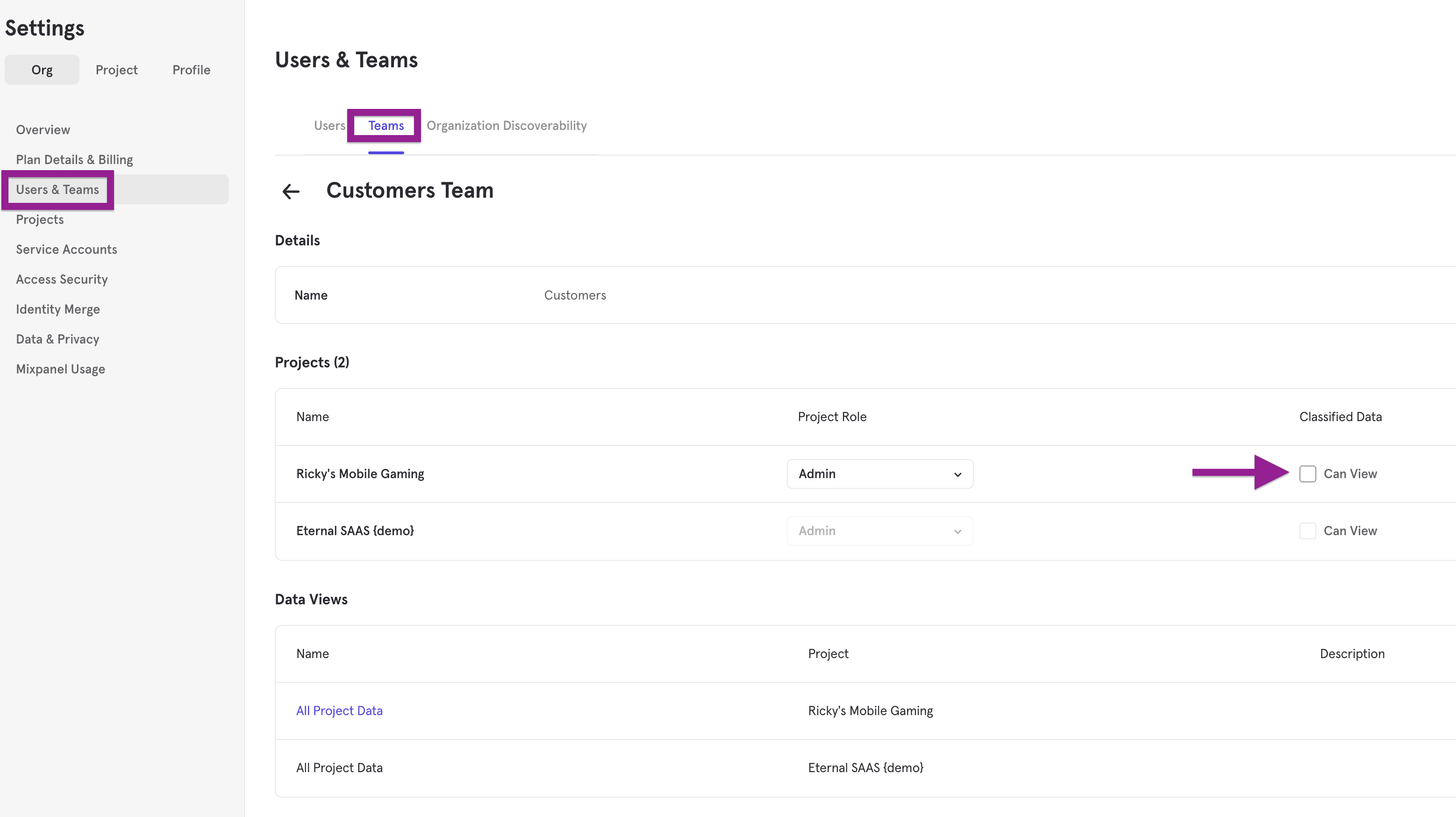Open Access Security settings
Viewport: 1456px width, 817px height.
coord(62,279)
